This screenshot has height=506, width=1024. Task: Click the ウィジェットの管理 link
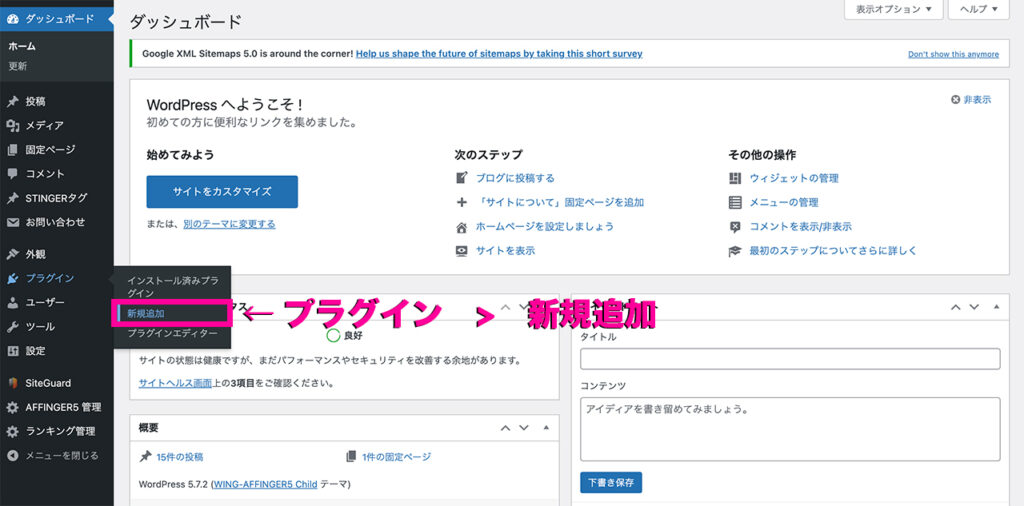point(794,178)
